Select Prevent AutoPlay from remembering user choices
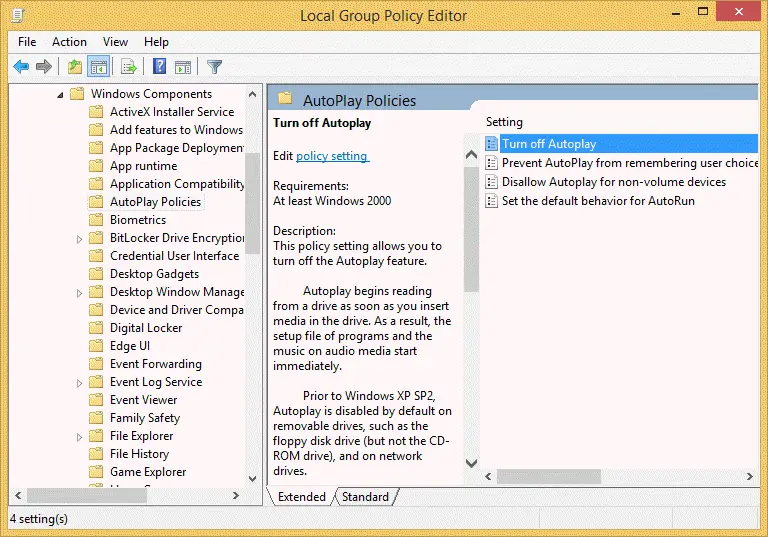The image size is (768, 537). (x=621, y=163)
